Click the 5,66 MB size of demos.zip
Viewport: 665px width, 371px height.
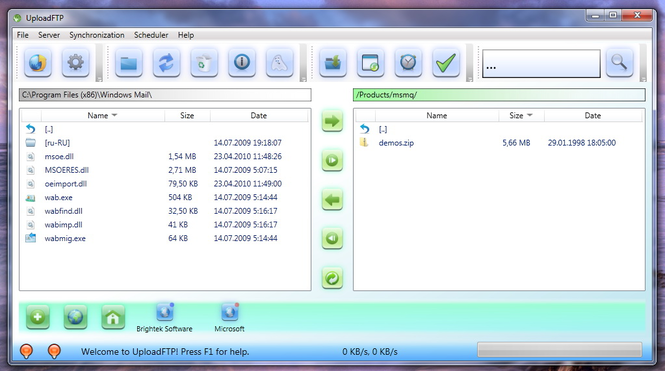click(x=516, y=143)
